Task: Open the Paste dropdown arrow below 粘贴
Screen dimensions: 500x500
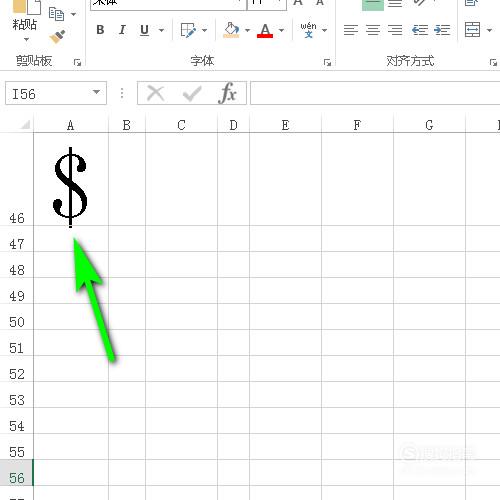Action: [x=26, y=39]
